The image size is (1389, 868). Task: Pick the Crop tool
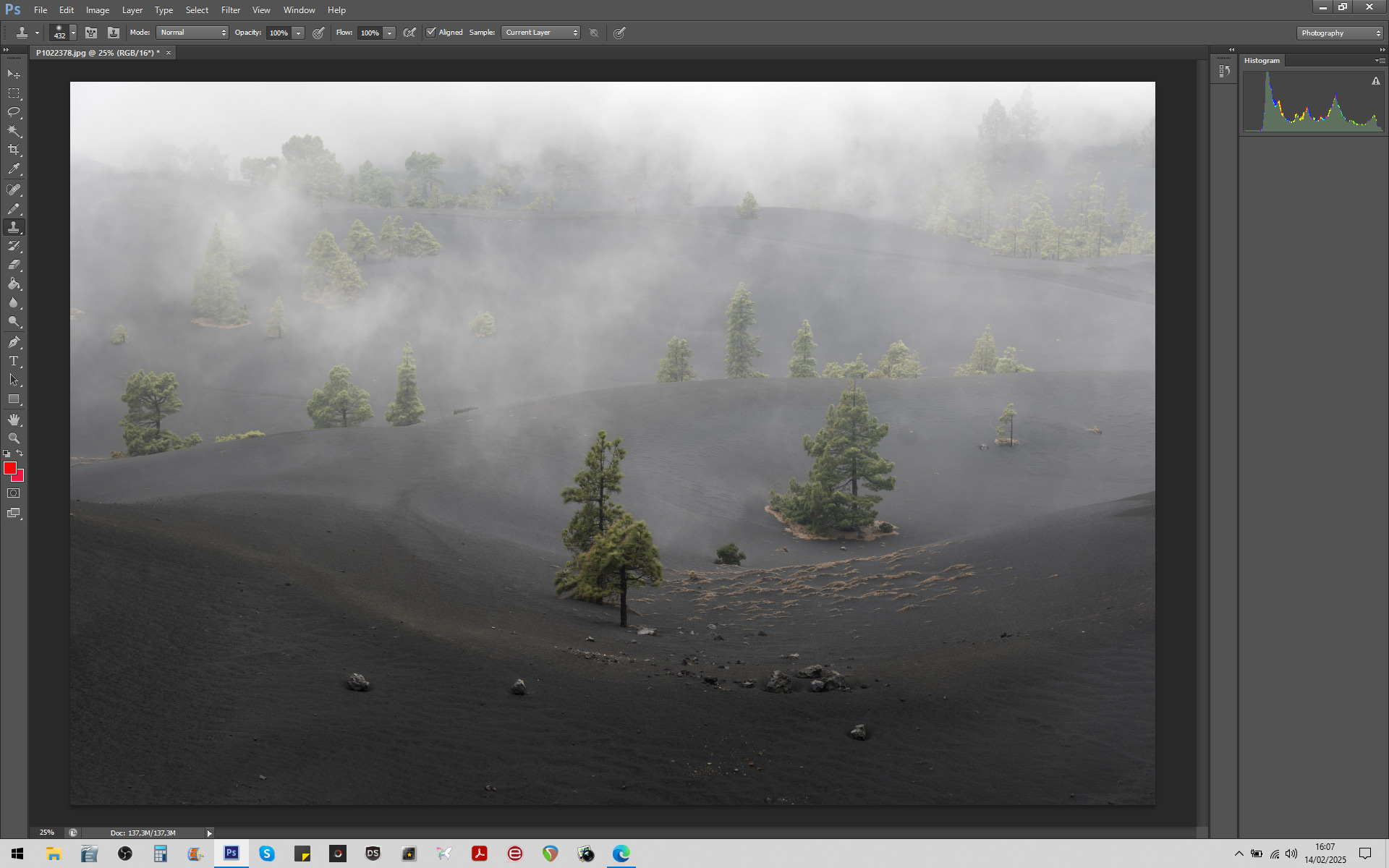click(14, 150)
